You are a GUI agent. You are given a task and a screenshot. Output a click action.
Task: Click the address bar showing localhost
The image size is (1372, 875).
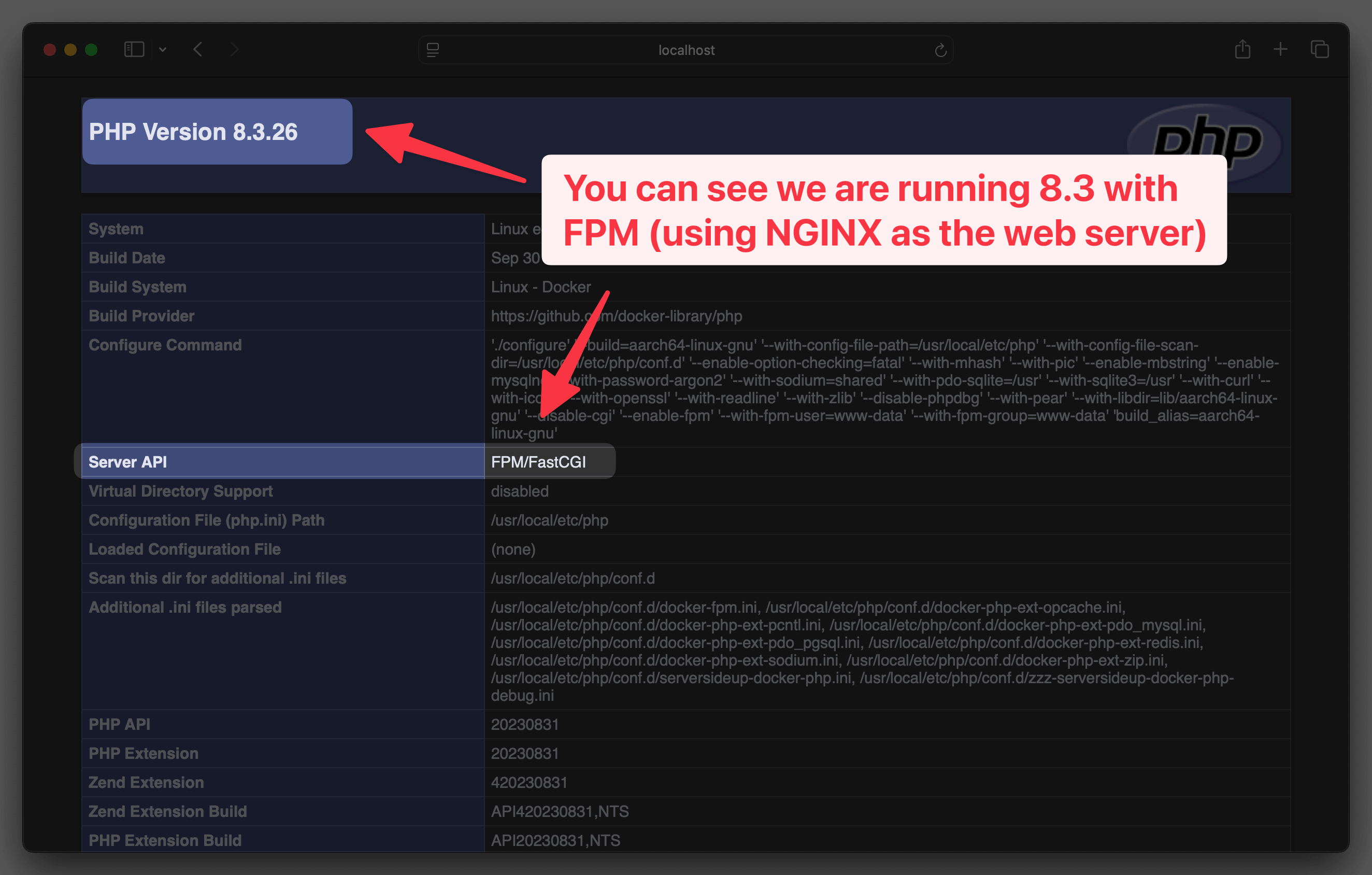pos(686,50)
